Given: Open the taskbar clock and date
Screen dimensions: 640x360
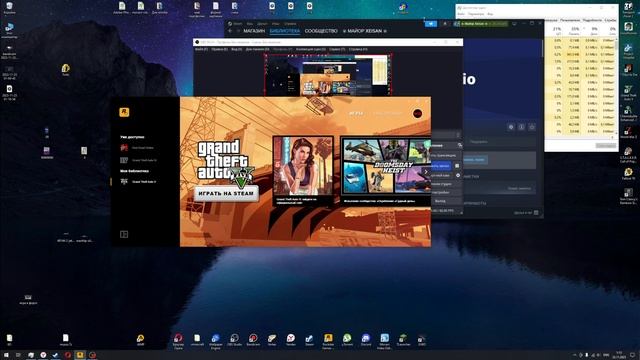Looking at the screenshot, I should 620,355.
